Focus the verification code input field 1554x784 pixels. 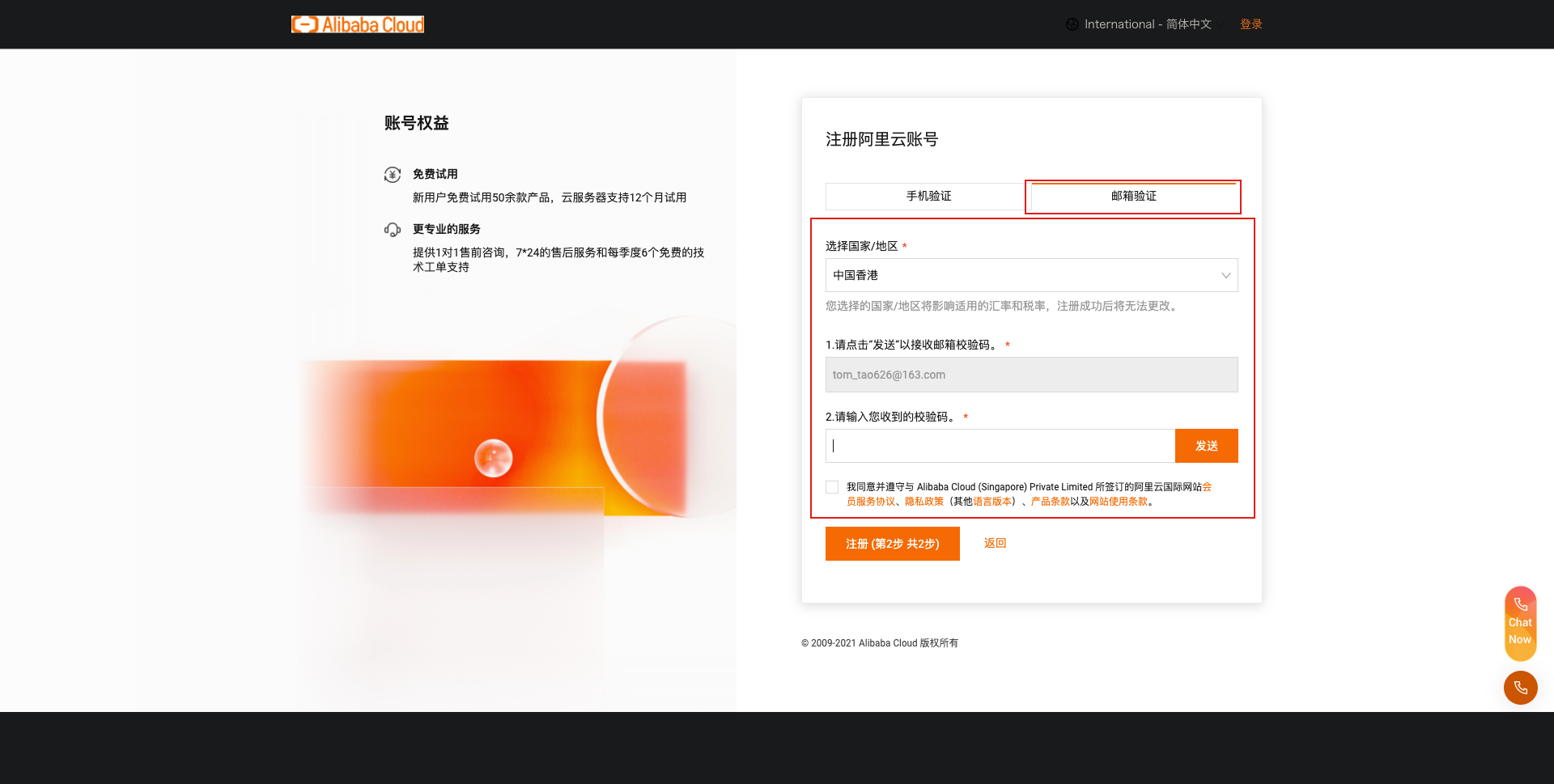(1000, 446)
